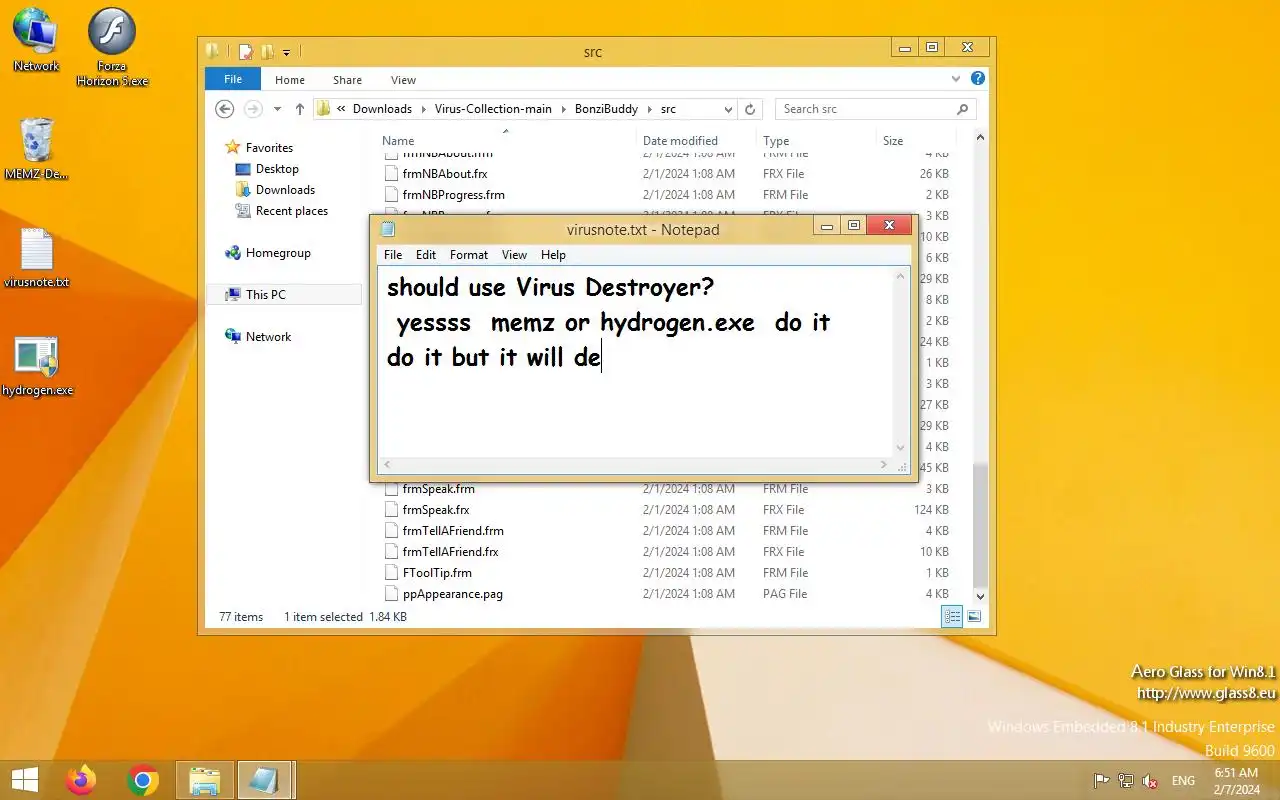Open Explorer Help question mark icon
Screen dimensions: 1280x800
[x=978, y=78]
